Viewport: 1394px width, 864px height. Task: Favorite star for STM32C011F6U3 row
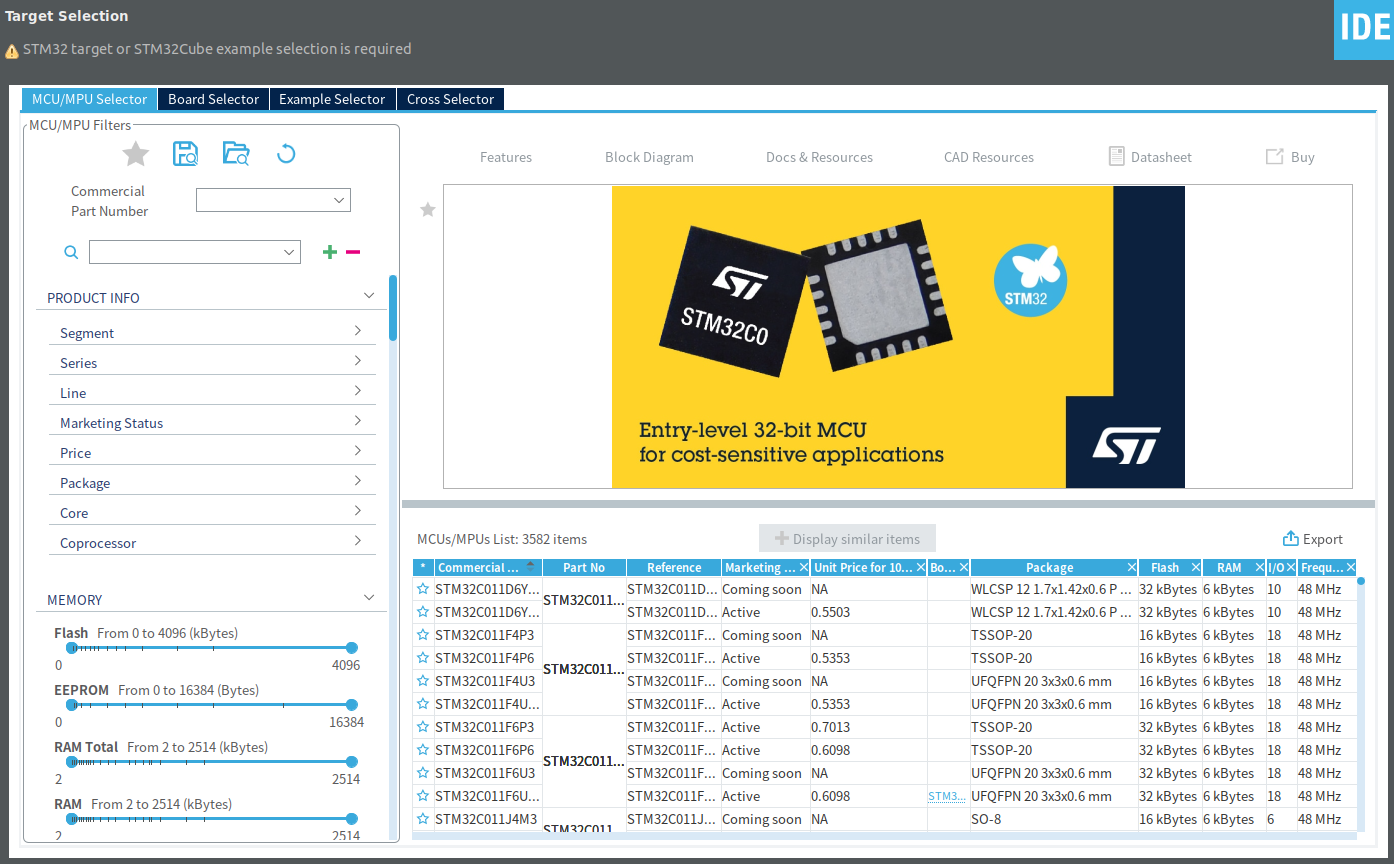423,773
